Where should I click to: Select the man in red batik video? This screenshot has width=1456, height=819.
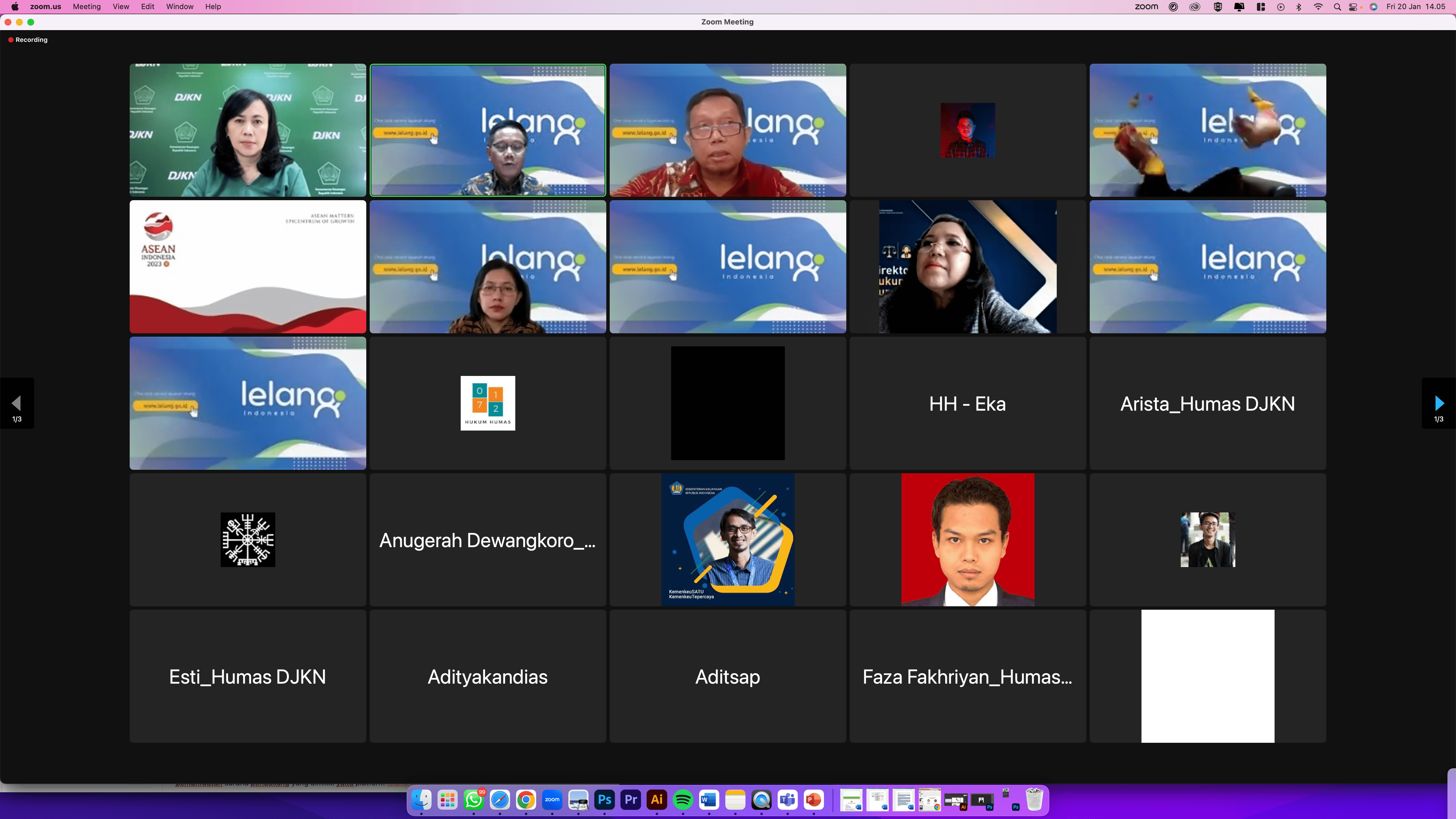[727, 130]
